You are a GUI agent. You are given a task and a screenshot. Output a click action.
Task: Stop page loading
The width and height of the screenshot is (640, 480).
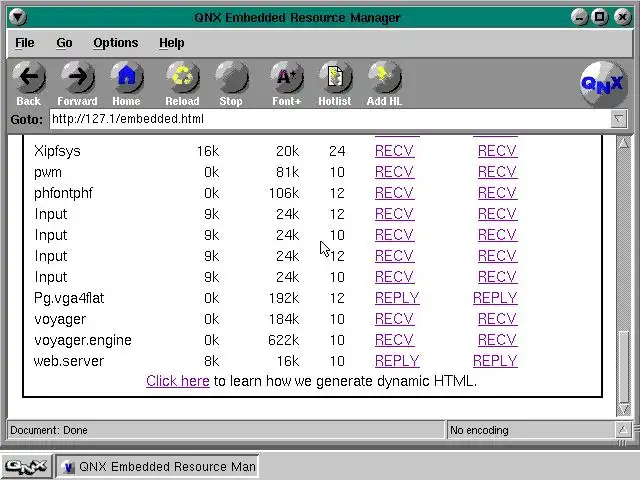pyautogui.click(x=231, y=84)
